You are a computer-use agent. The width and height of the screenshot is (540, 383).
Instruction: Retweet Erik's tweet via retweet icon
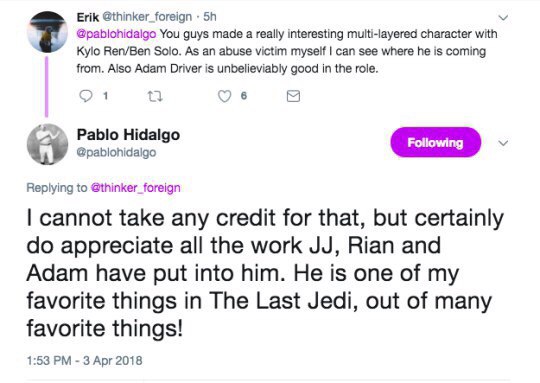pyautogui.click(x=155, y=96)
